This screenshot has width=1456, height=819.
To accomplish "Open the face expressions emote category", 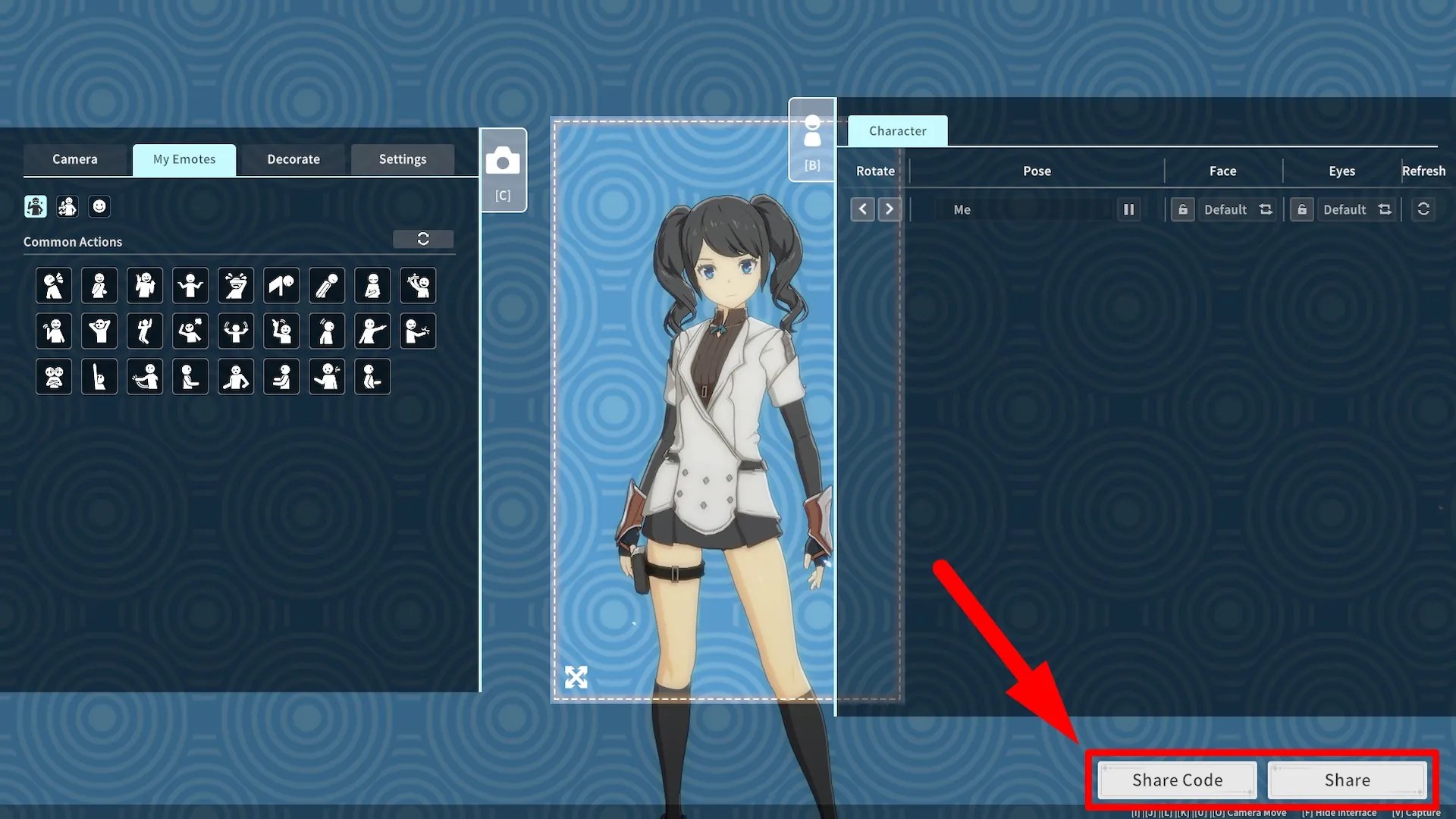I will [99, 206].
